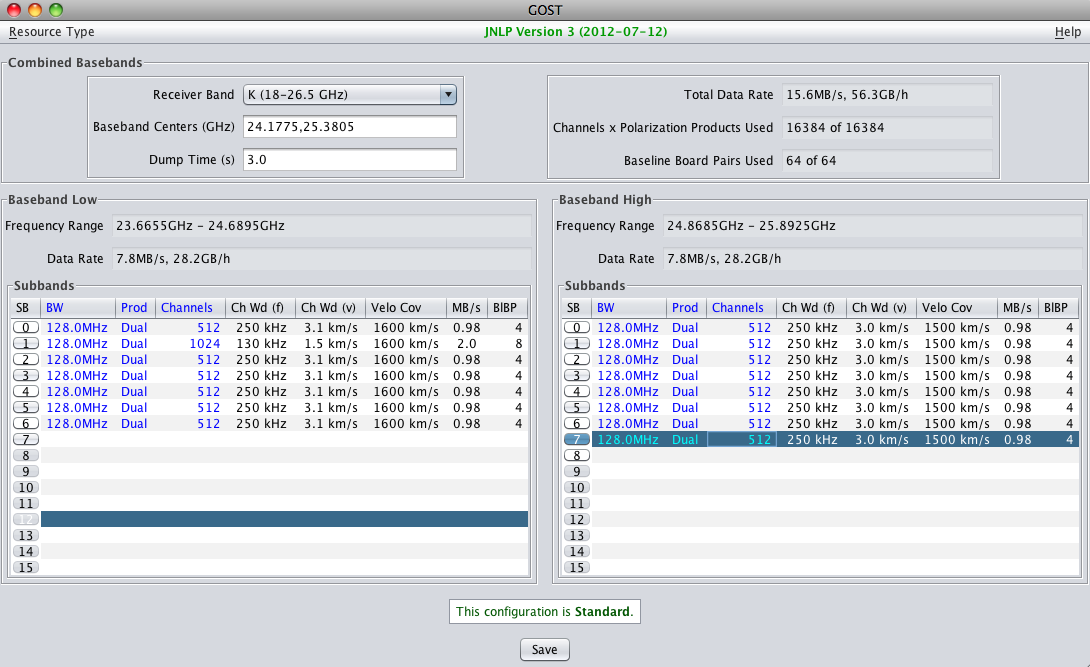Click the Dump Time input field

349,159
